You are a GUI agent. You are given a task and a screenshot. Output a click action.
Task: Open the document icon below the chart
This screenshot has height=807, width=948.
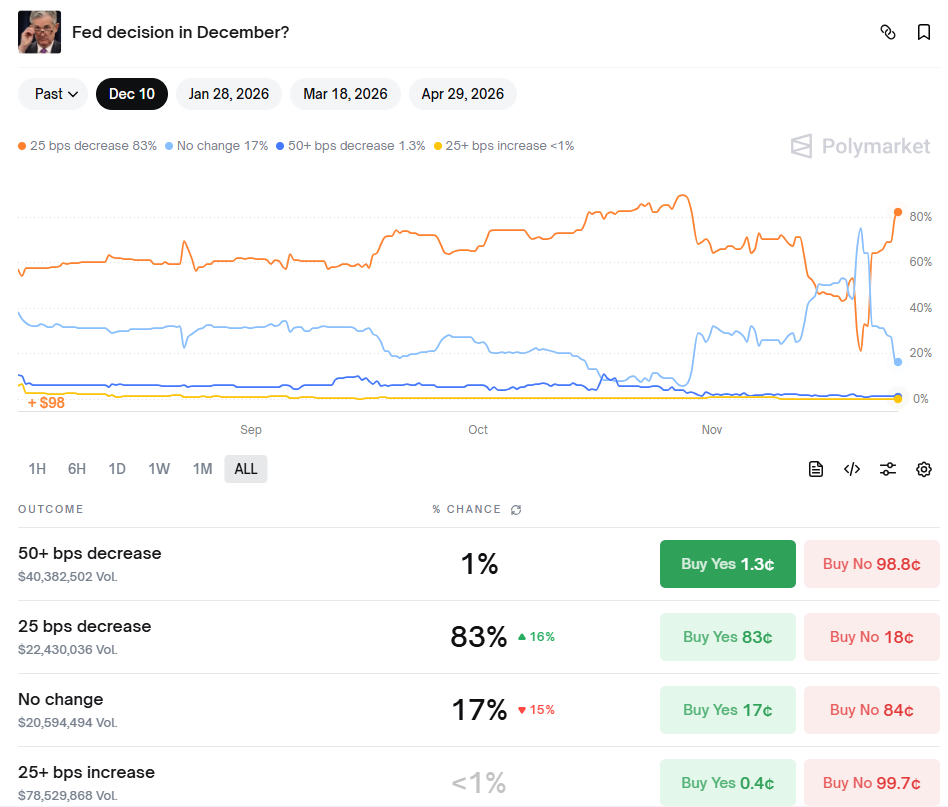click(x=816, y=469)
